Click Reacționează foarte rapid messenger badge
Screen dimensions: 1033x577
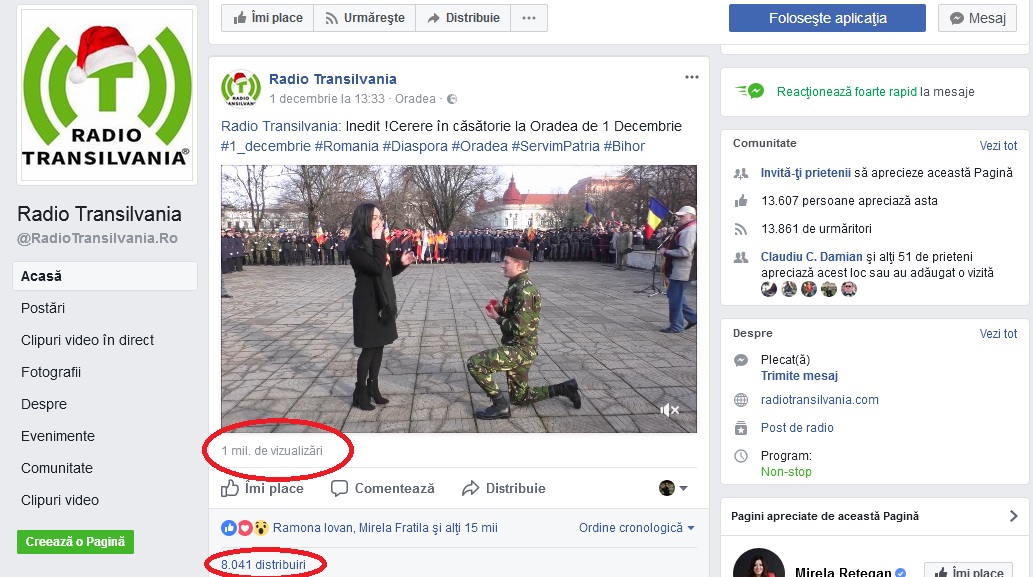click(x=749, y=91)
